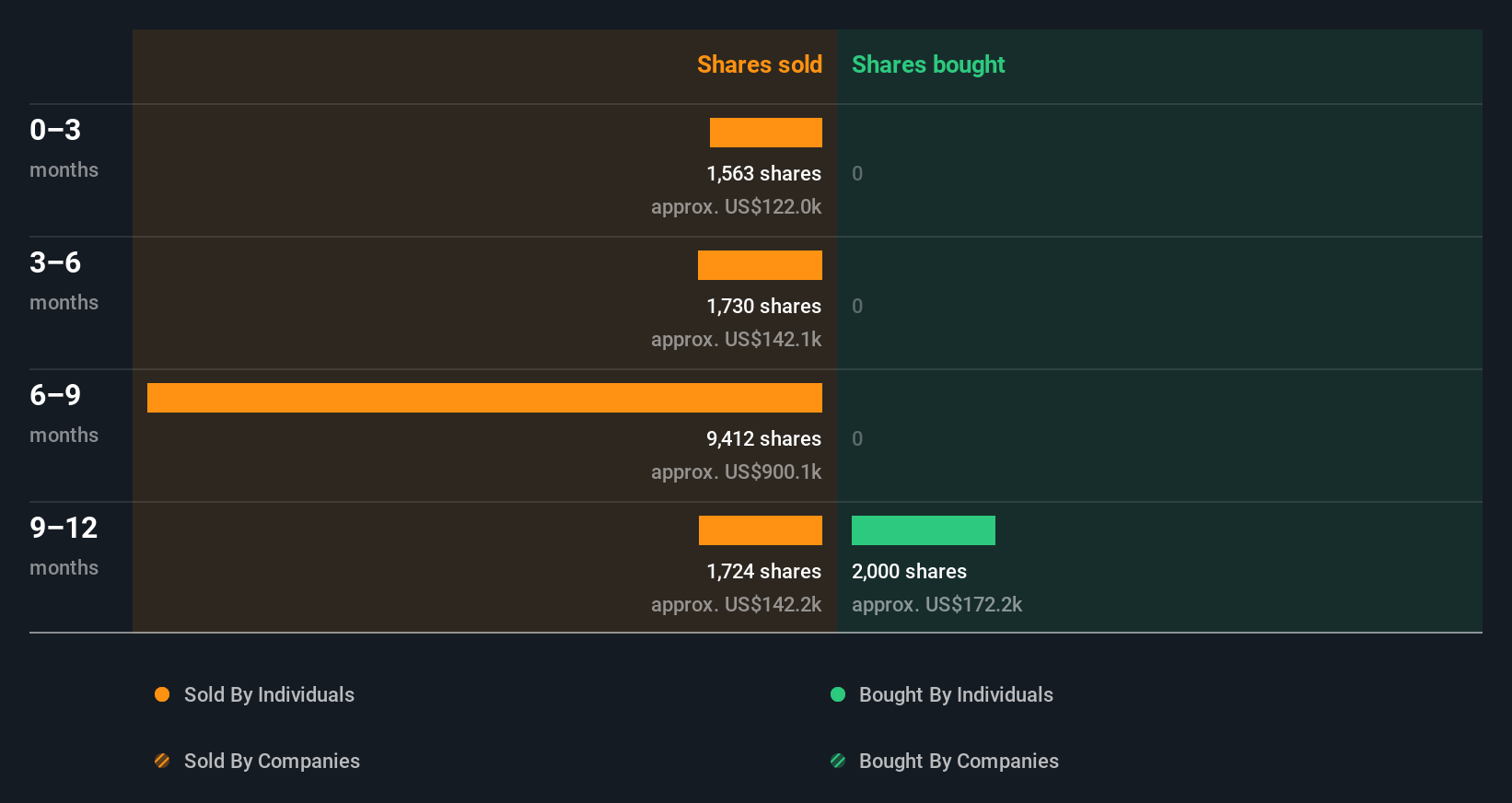Viewport: 1512px width, 803px height.
Task: Click the Bought By Companies striped icon
Action: click(838, 761)
